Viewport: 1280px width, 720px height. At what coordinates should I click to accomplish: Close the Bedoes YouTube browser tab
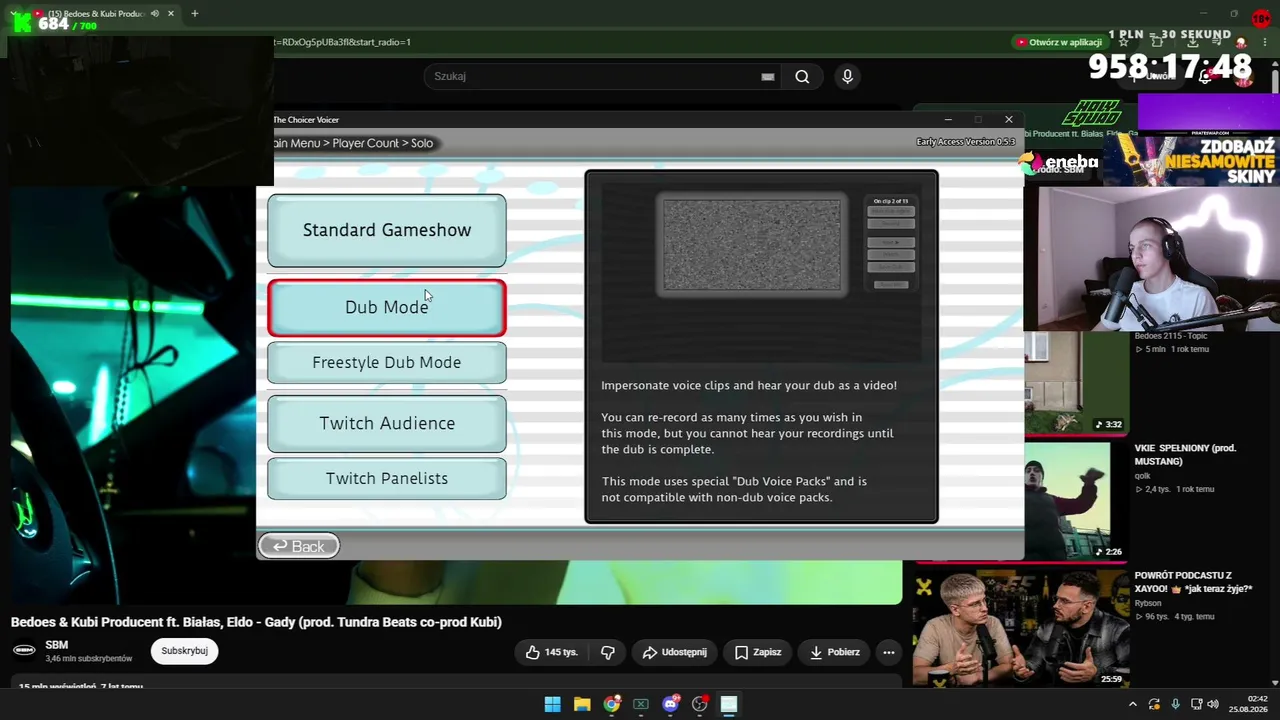point(171,14)
